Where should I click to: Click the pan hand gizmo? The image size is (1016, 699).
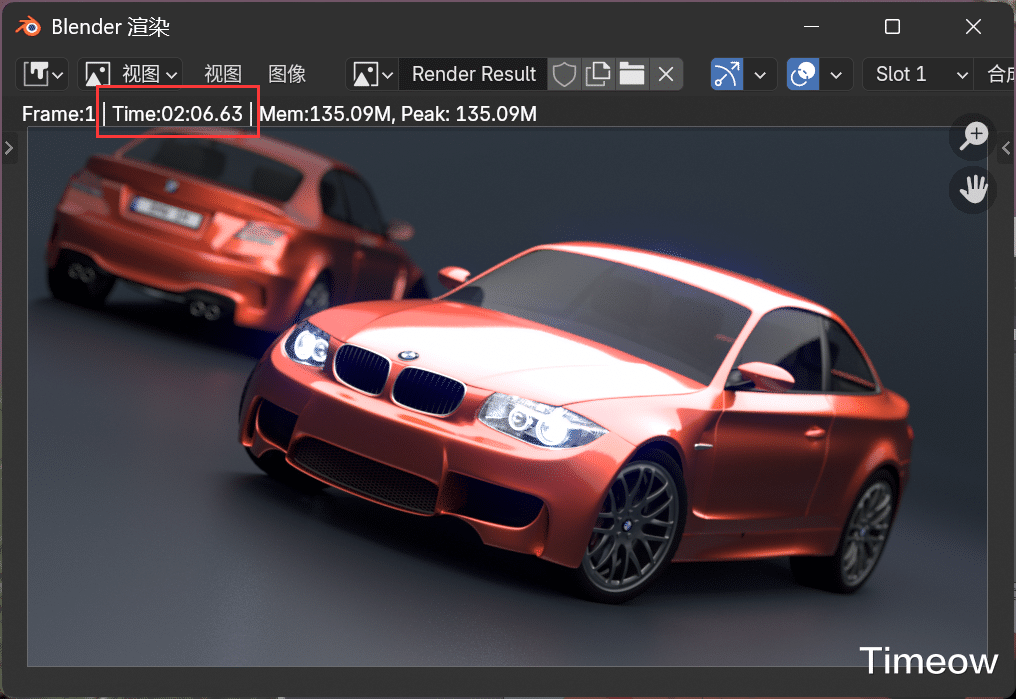[972, 189]
